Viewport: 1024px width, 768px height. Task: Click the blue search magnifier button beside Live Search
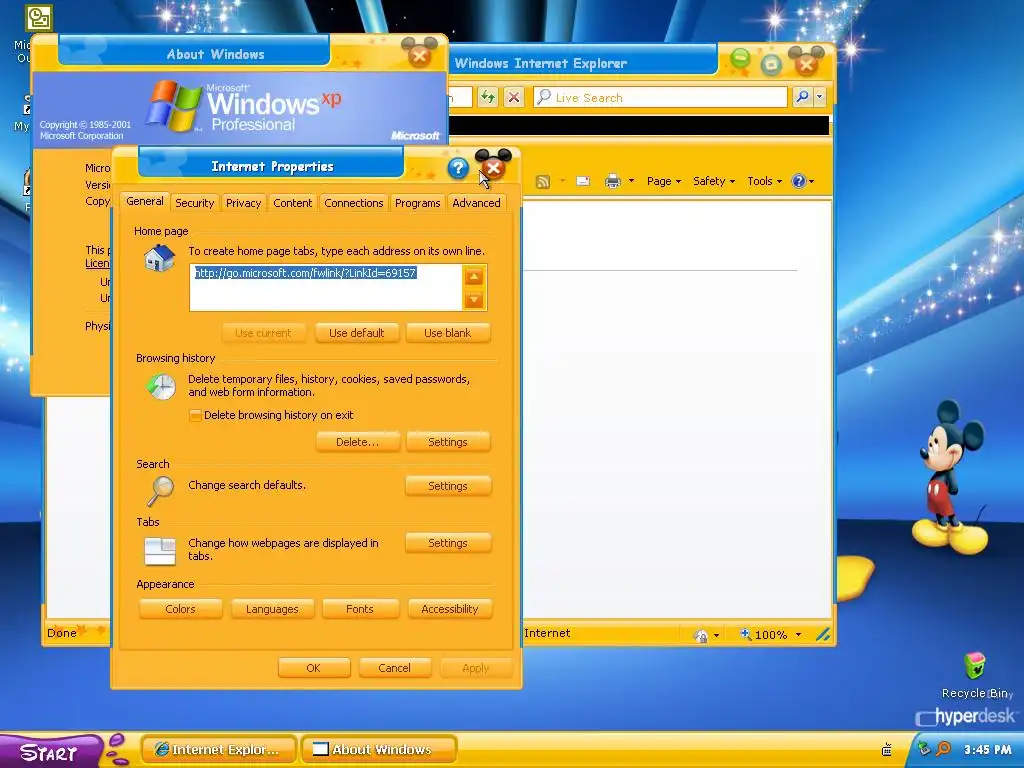tap(802, 97)
